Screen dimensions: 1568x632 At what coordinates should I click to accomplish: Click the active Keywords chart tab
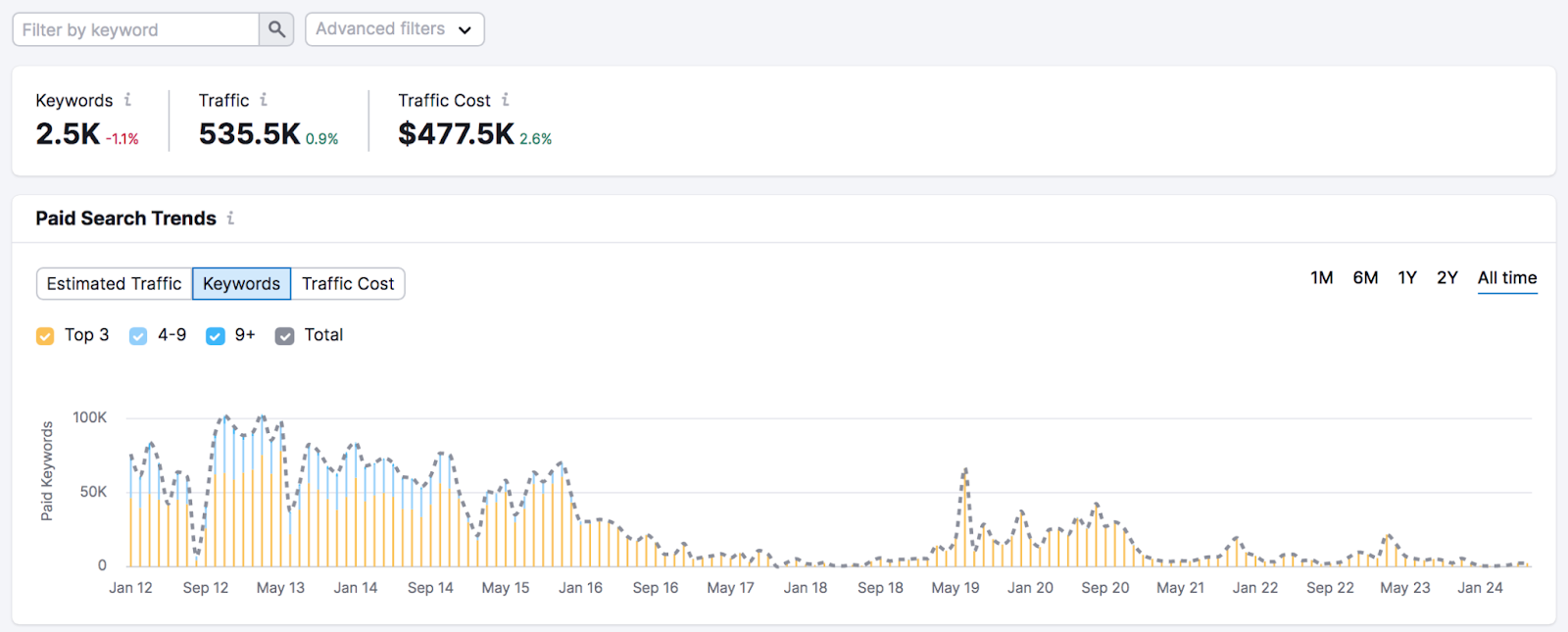click(x=241, y=283)
